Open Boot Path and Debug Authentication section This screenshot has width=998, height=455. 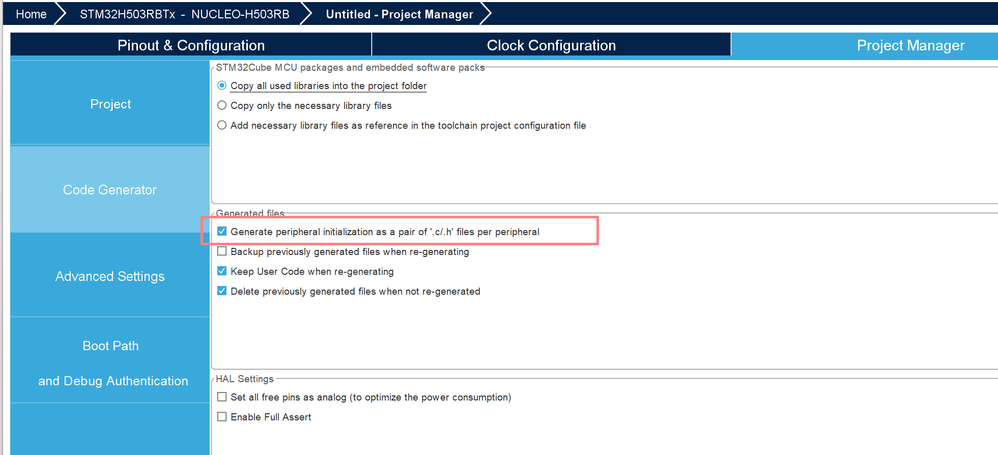tap(110, 363)
